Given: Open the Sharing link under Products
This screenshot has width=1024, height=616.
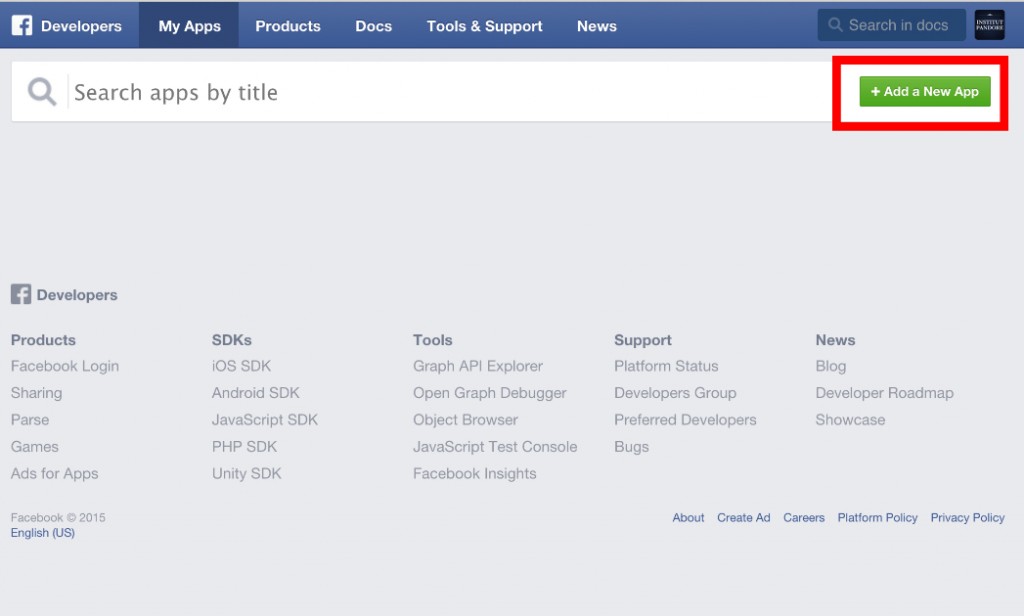Looking at the screenshot, I should pos(37,393).
